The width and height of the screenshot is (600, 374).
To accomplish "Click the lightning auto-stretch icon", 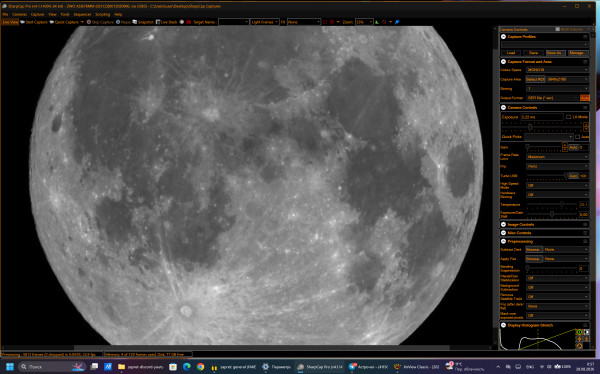I will (579, 339).
